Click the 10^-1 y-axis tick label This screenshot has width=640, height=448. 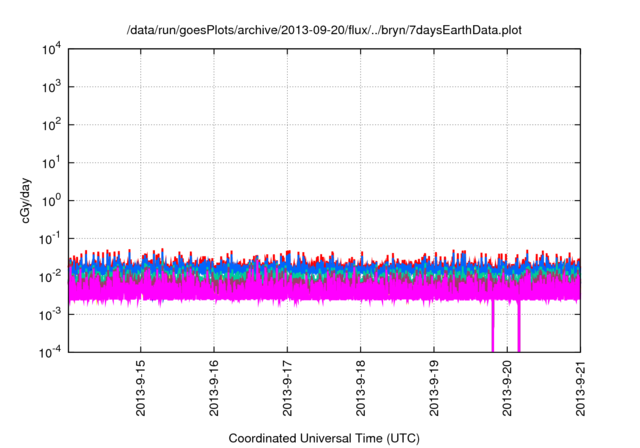point(50,239)
